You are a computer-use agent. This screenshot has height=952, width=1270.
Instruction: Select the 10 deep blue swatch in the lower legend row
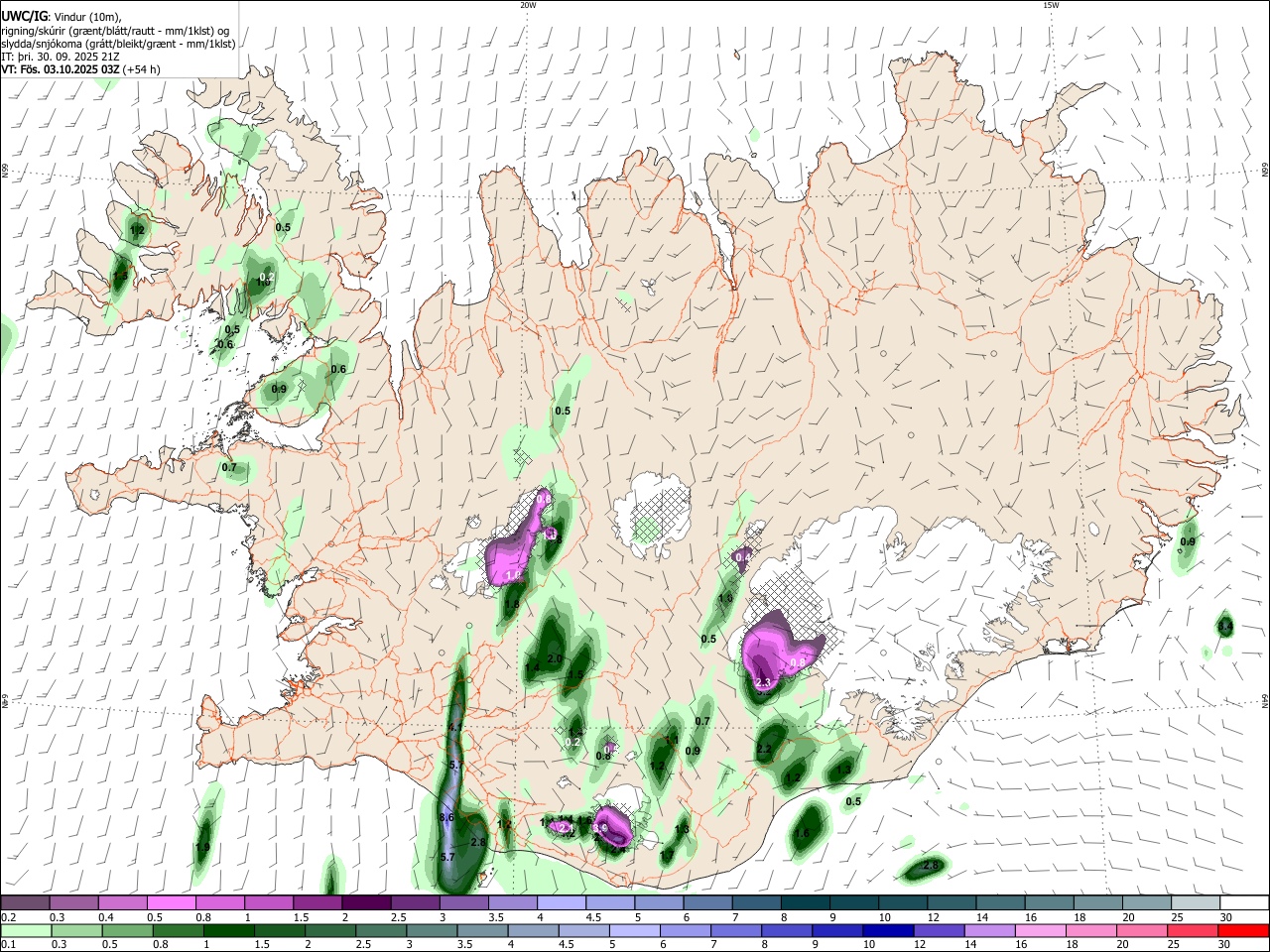889,930
